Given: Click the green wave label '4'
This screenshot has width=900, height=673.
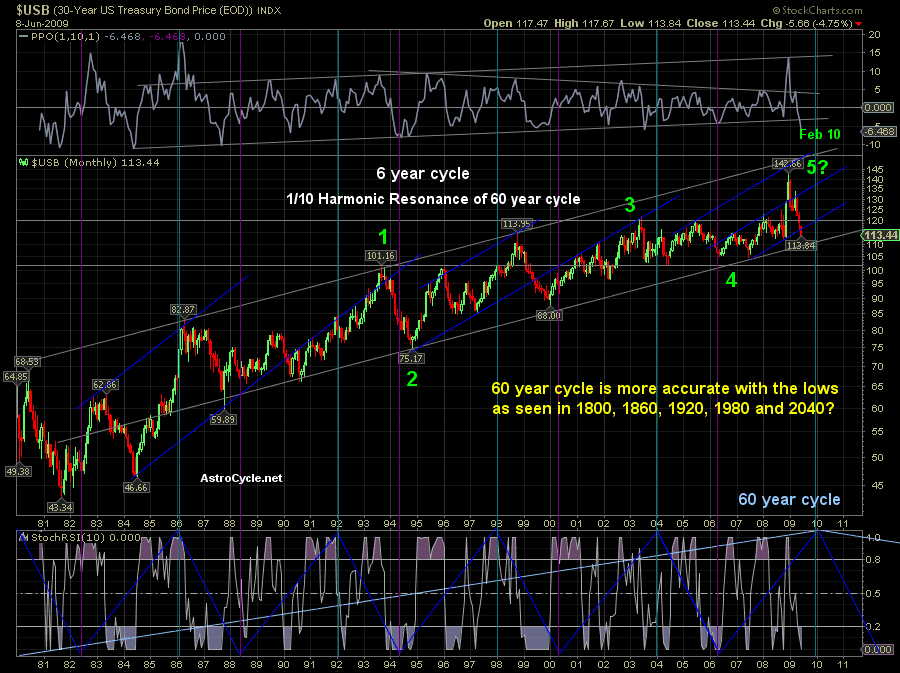Looking at the screenshot, I should 731,280.
